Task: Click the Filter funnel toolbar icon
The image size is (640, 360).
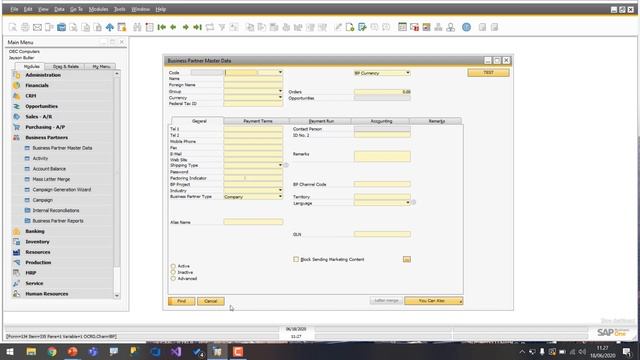Action: (222, 27)
